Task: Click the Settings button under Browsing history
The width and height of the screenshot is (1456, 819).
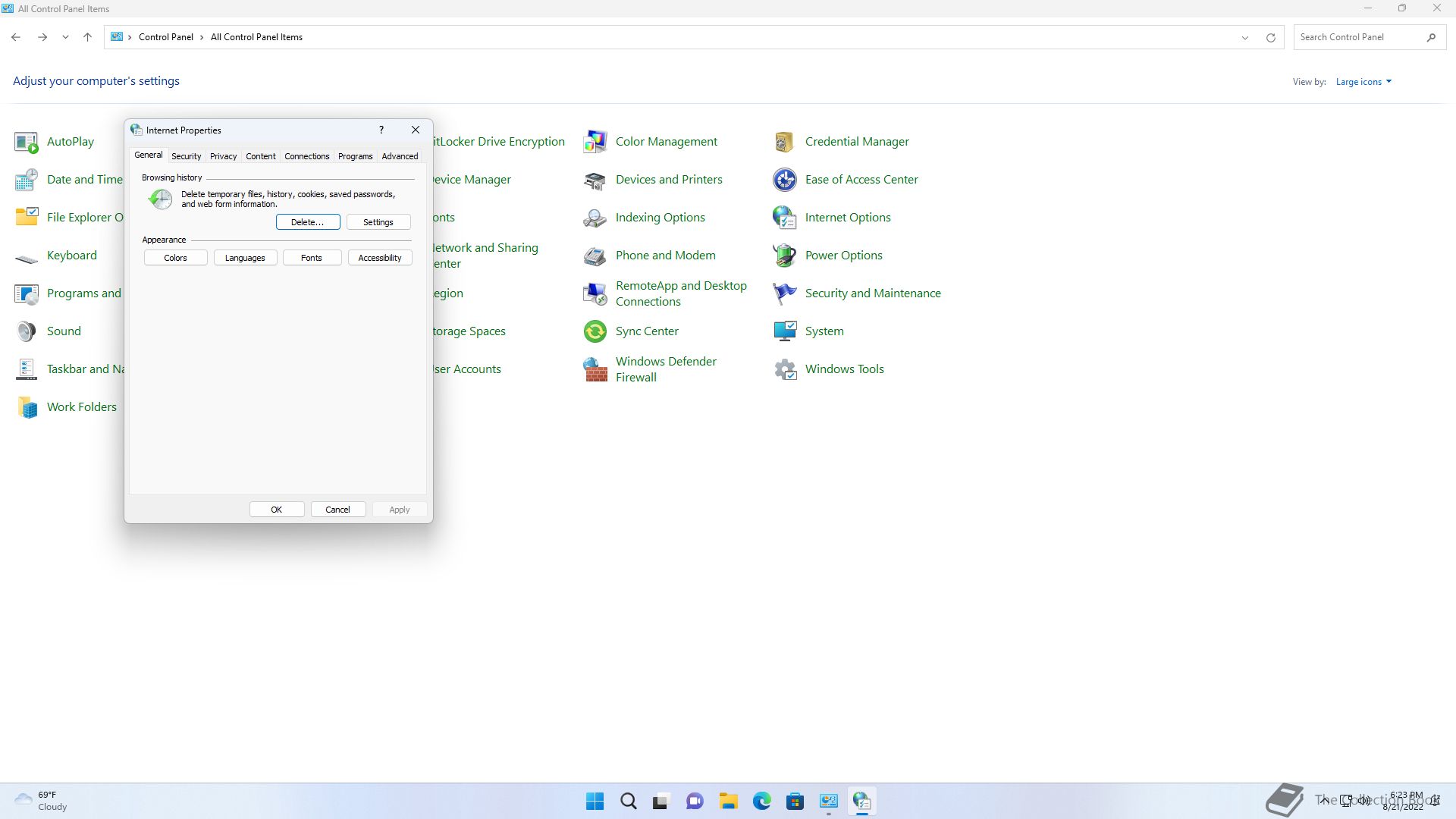Action: click(x=378, y=222)
